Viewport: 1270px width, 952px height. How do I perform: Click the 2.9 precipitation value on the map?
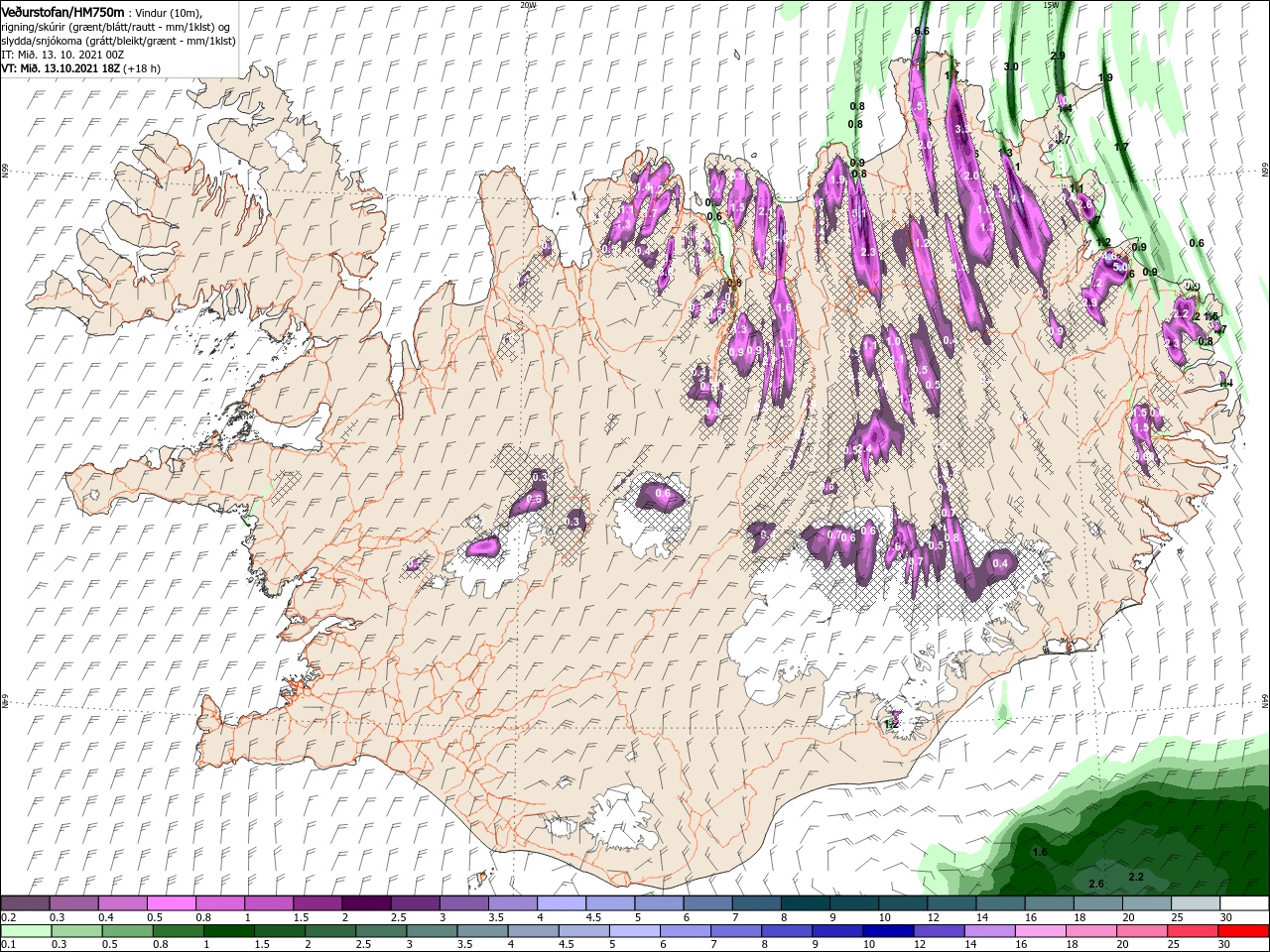[x=1058, y=56]
